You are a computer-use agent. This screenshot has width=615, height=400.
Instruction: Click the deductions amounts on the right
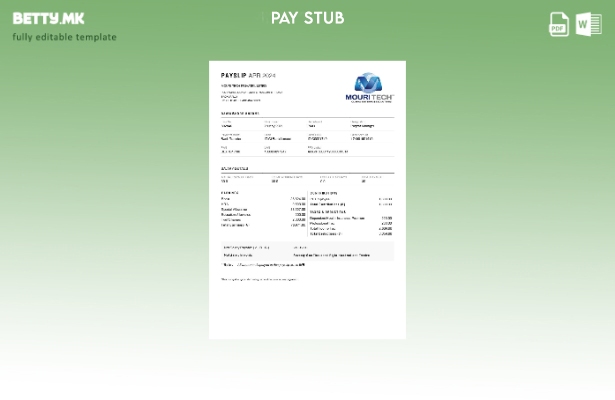click(385, 216)
